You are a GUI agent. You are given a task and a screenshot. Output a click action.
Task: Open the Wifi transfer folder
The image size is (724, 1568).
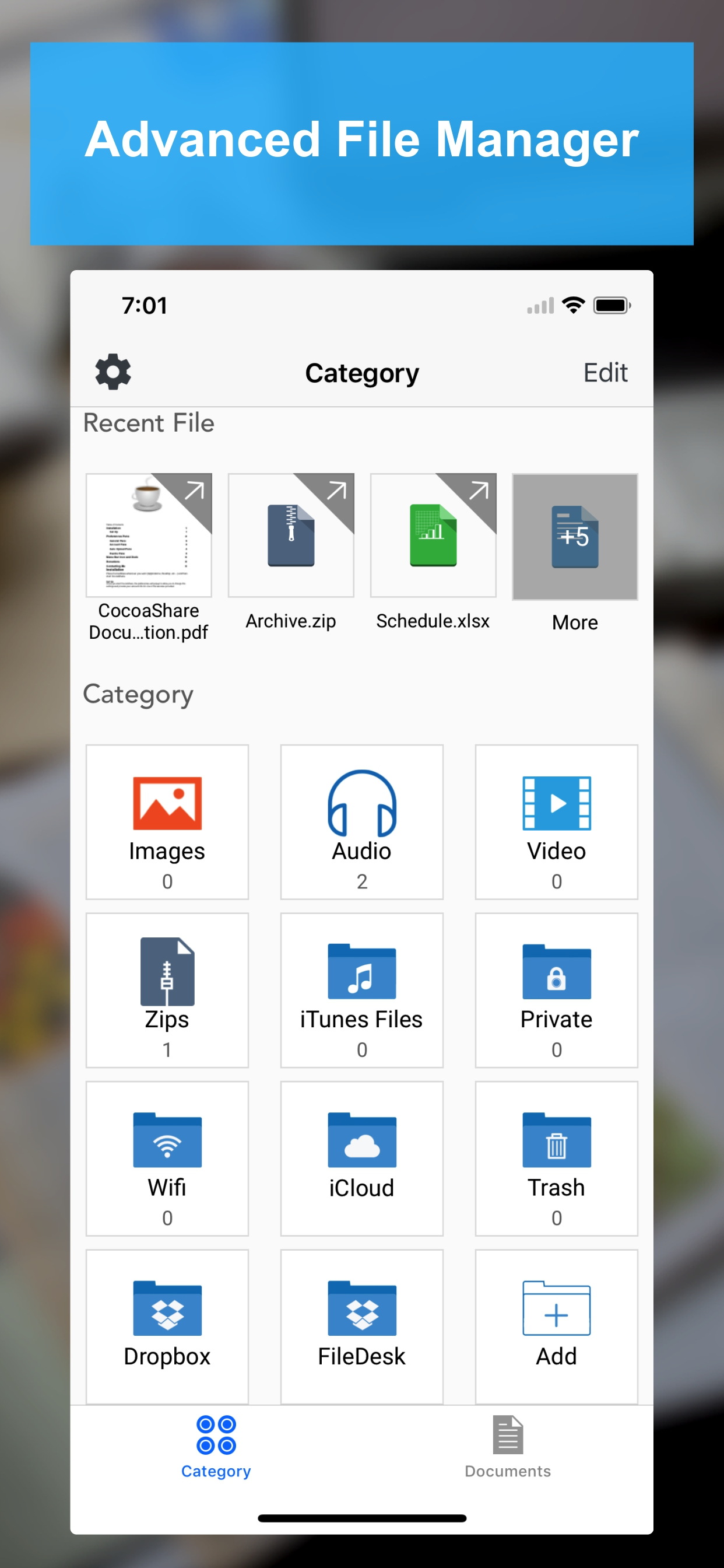167,1158
